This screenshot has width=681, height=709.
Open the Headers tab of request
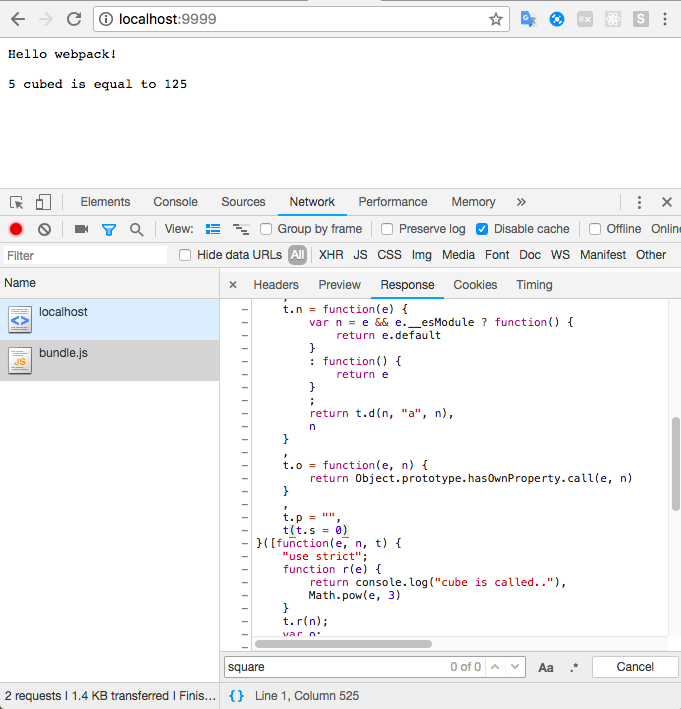(x=276, y=285)
